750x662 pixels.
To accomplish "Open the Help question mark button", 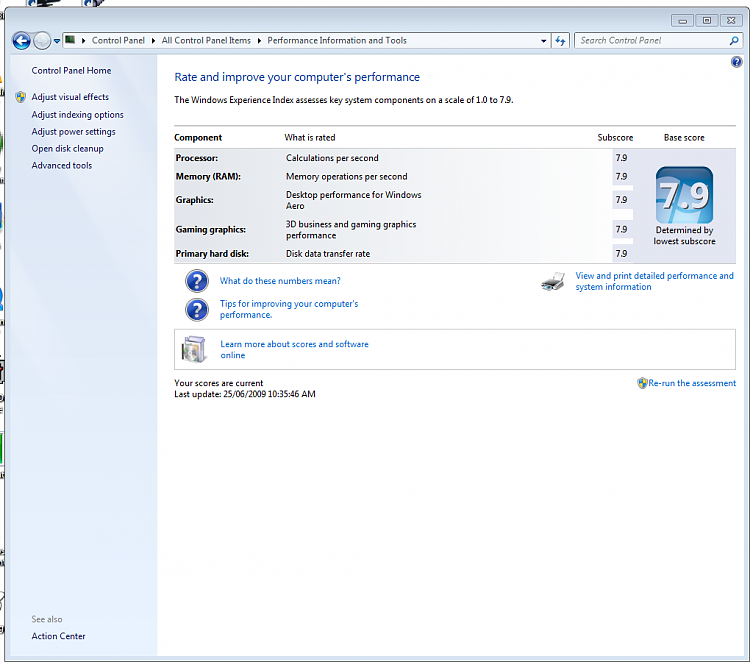I will (x=737, y=62).
